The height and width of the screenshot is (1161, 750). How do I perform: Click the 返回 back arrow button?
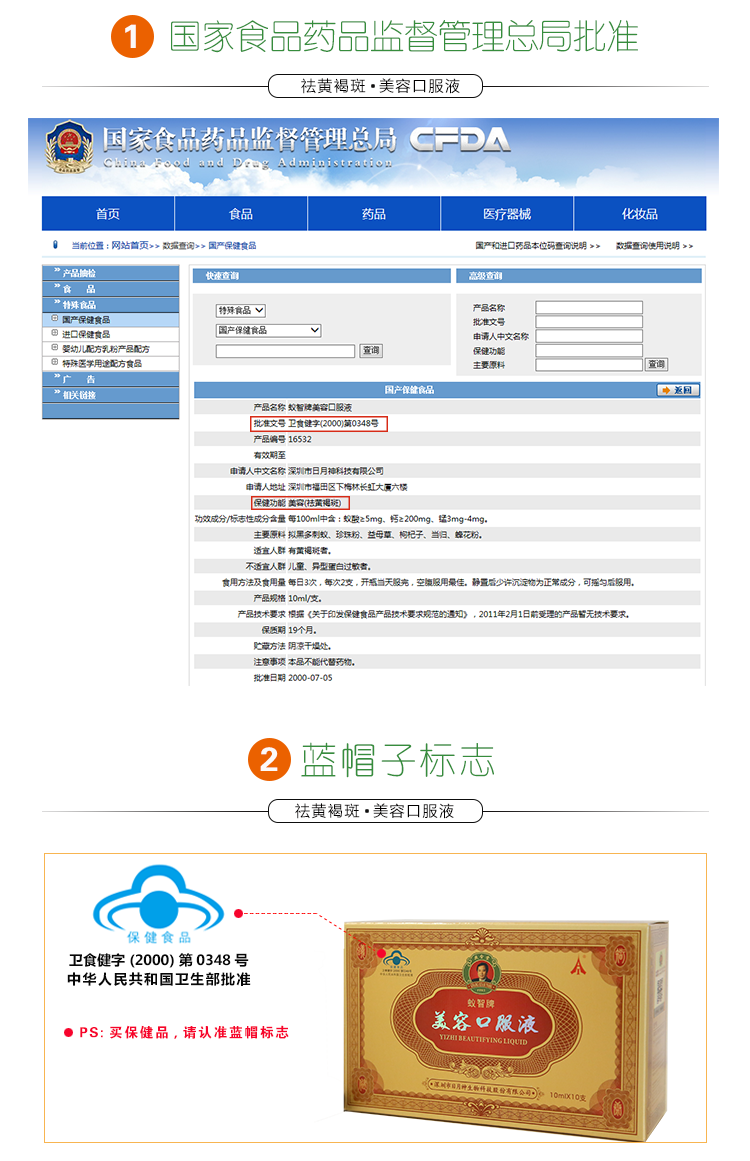677,390
